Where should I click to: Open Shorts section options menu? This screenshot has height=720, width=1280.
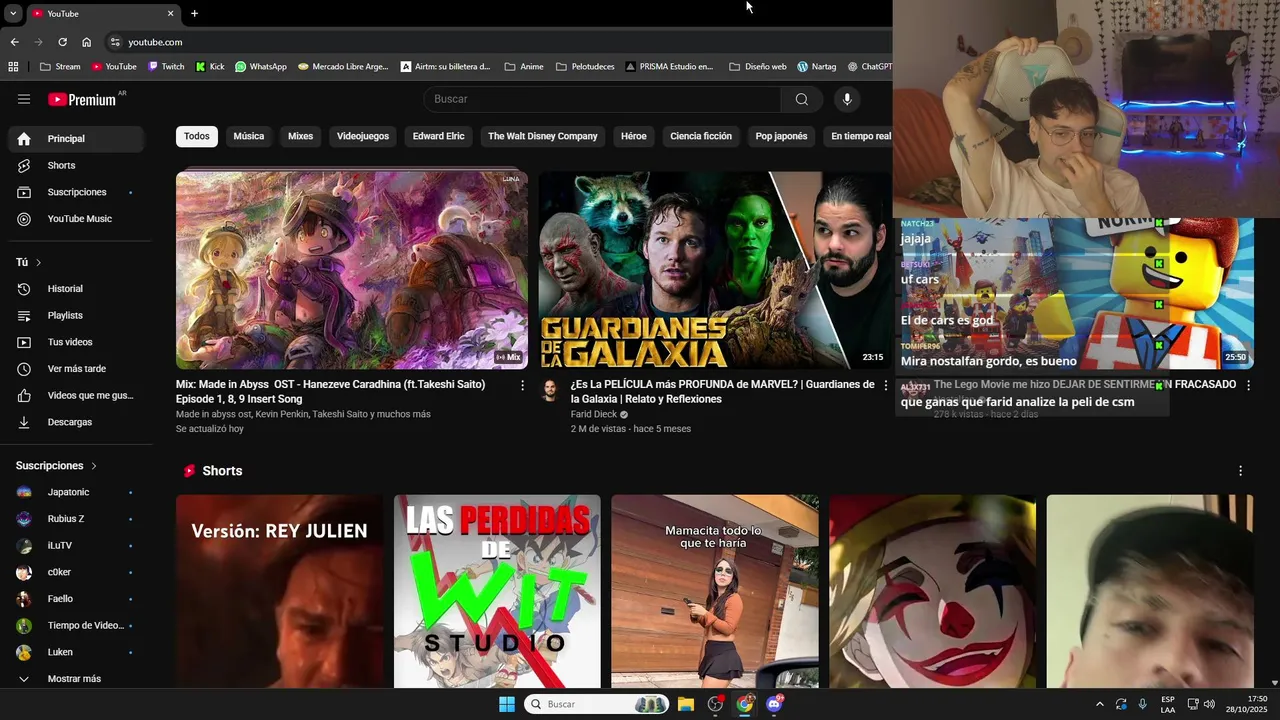pyautogui.click(x=1241, y=471)
